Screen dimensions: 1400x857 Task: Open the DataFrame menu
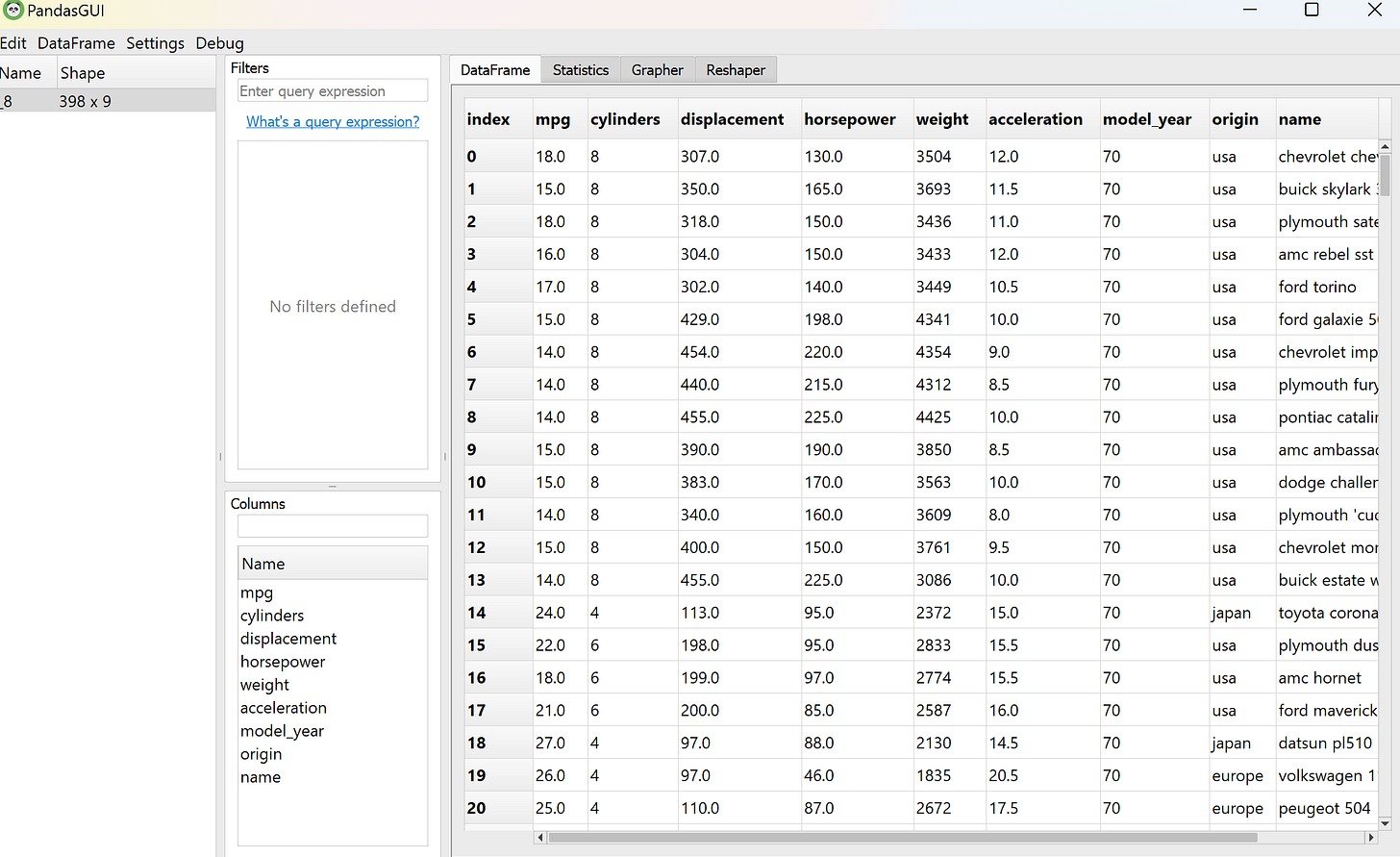pyautogui.click(x=75, y=43)
